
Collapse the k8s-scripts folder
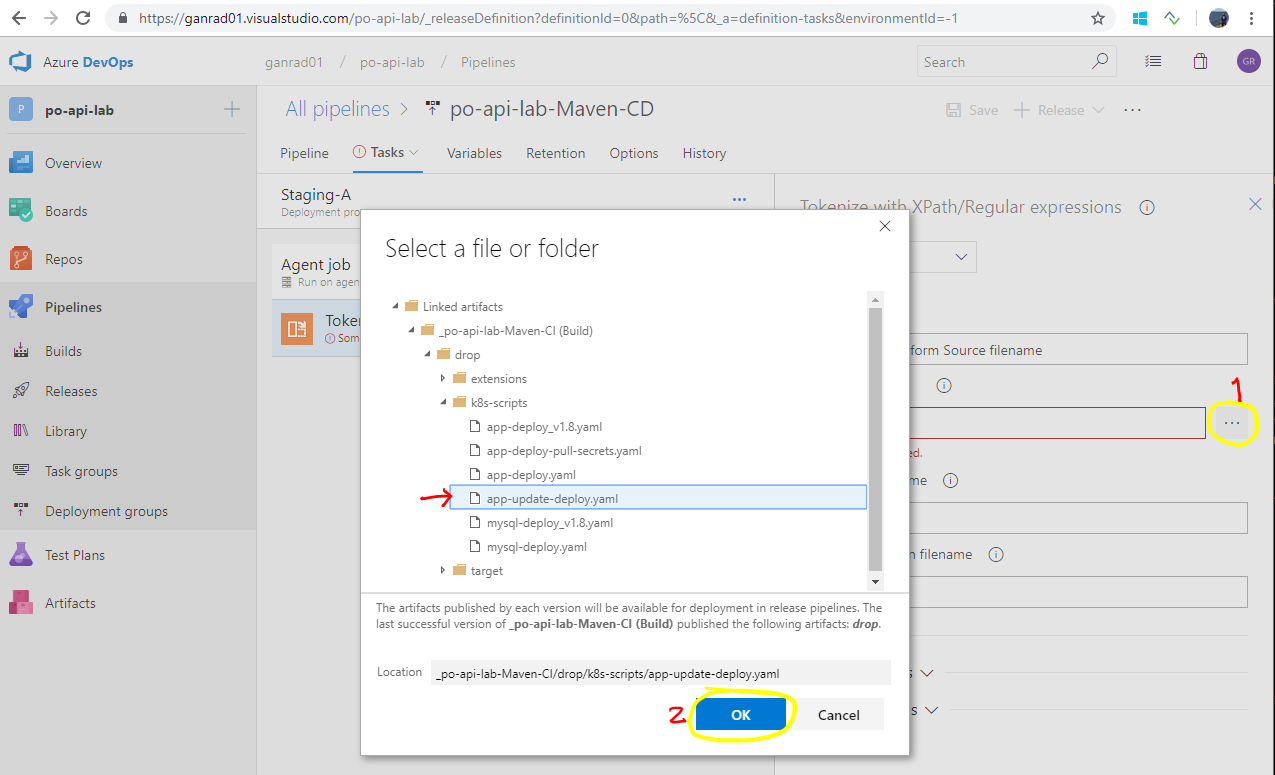point(444,403)
